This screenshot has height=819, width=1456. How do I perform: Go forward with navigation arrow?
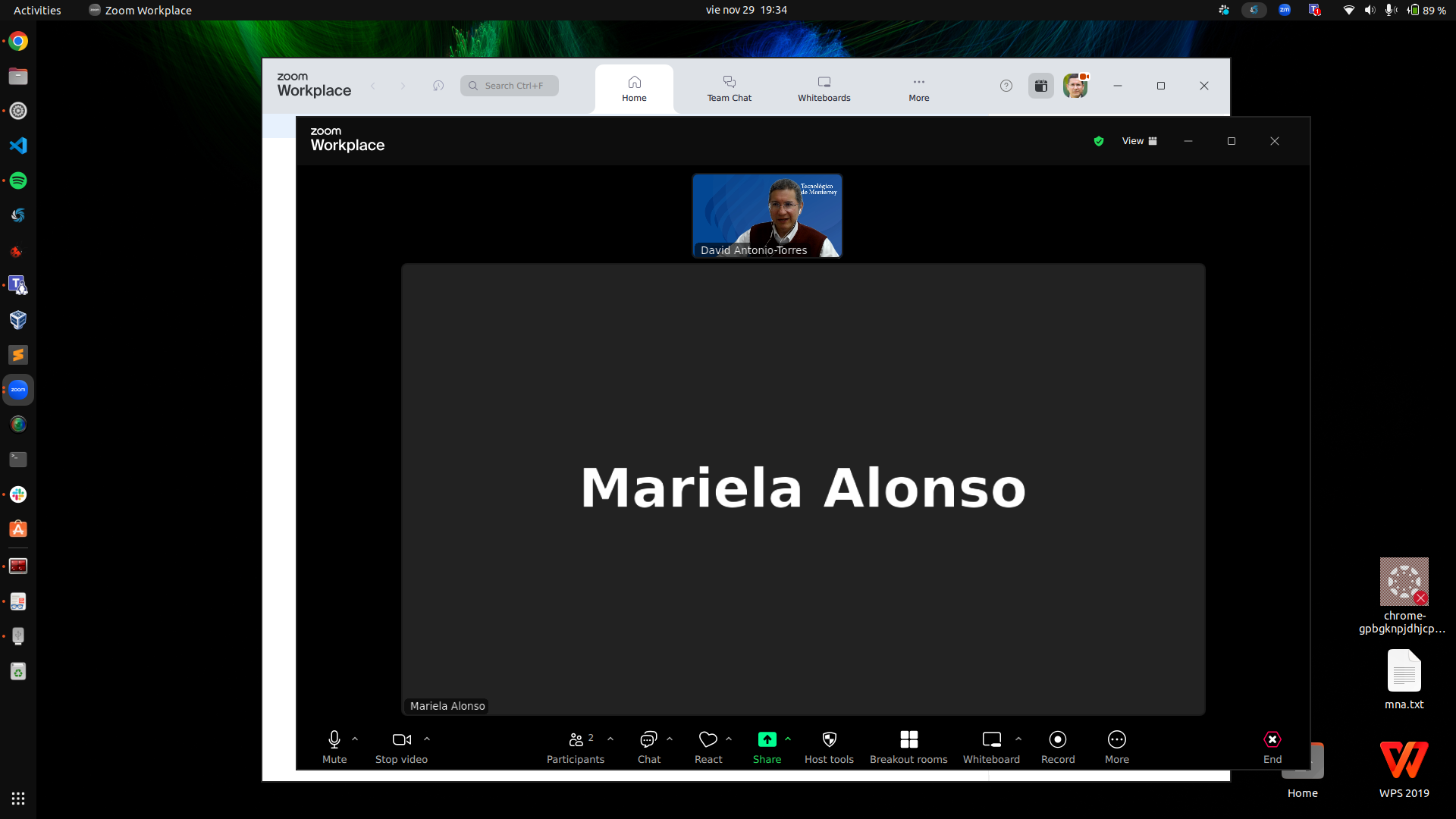[x=403, y=86]
